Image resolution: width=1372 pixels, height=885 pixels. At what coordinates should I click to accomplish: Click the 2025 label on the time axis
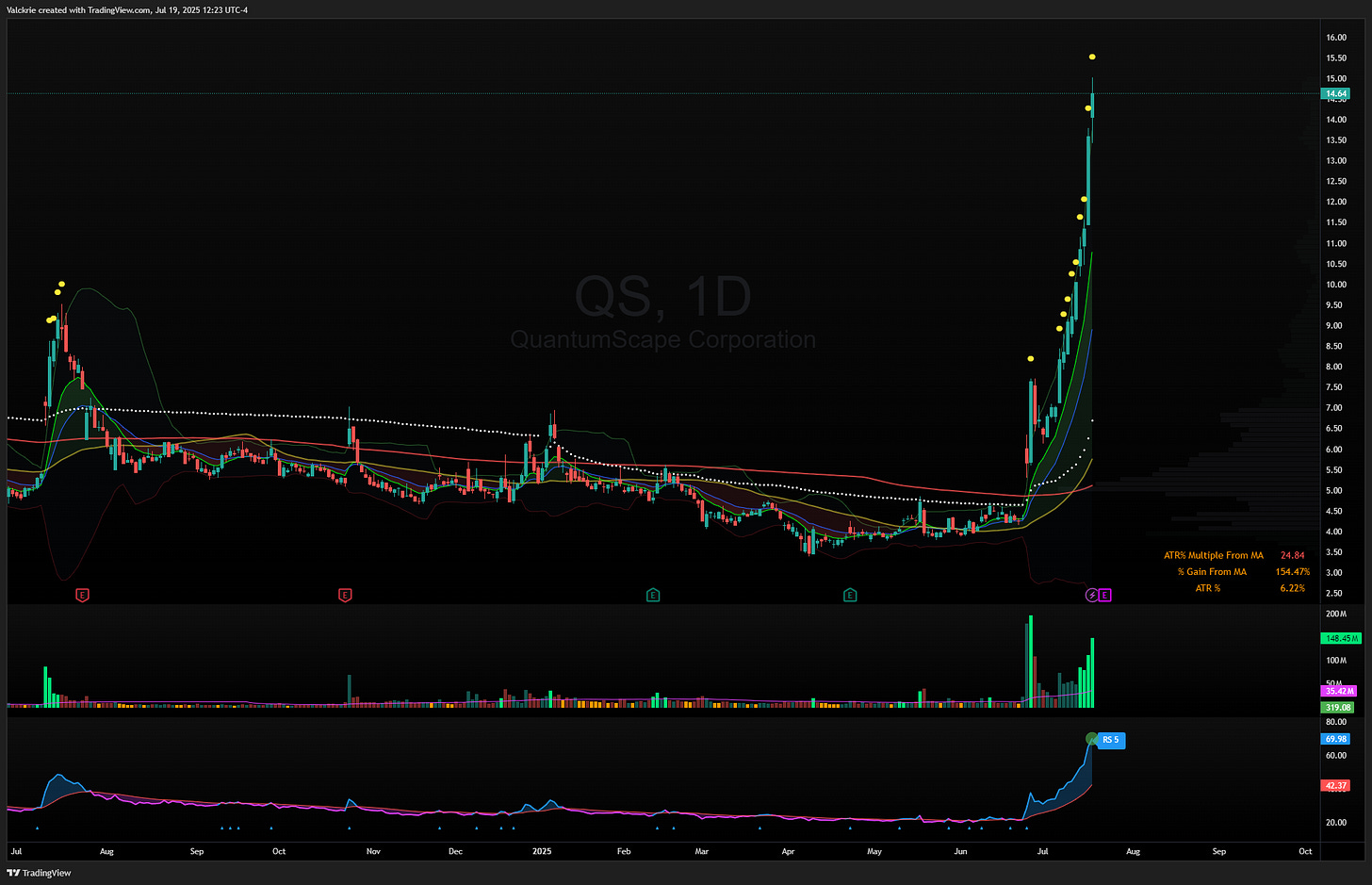pyautogui.click(x=542, y=851)
